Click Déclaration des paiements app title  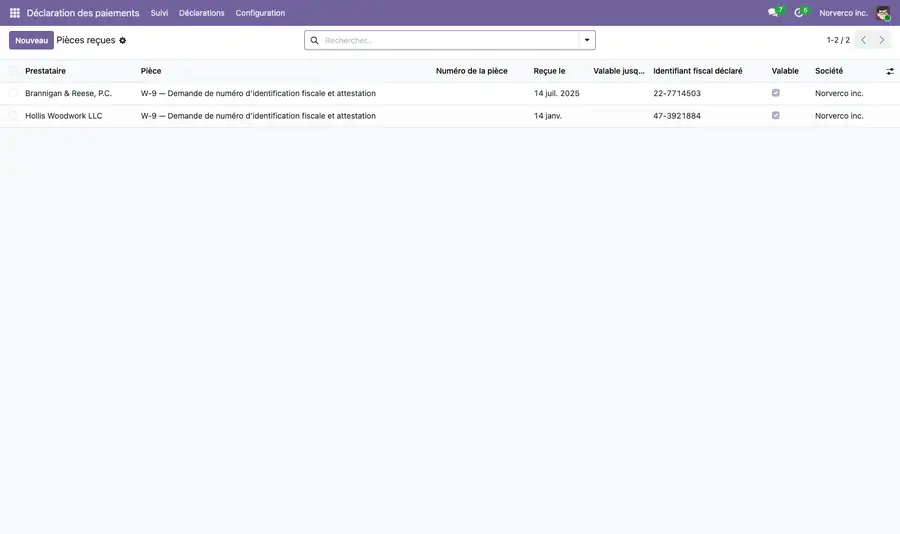click(x=83, y=13)
